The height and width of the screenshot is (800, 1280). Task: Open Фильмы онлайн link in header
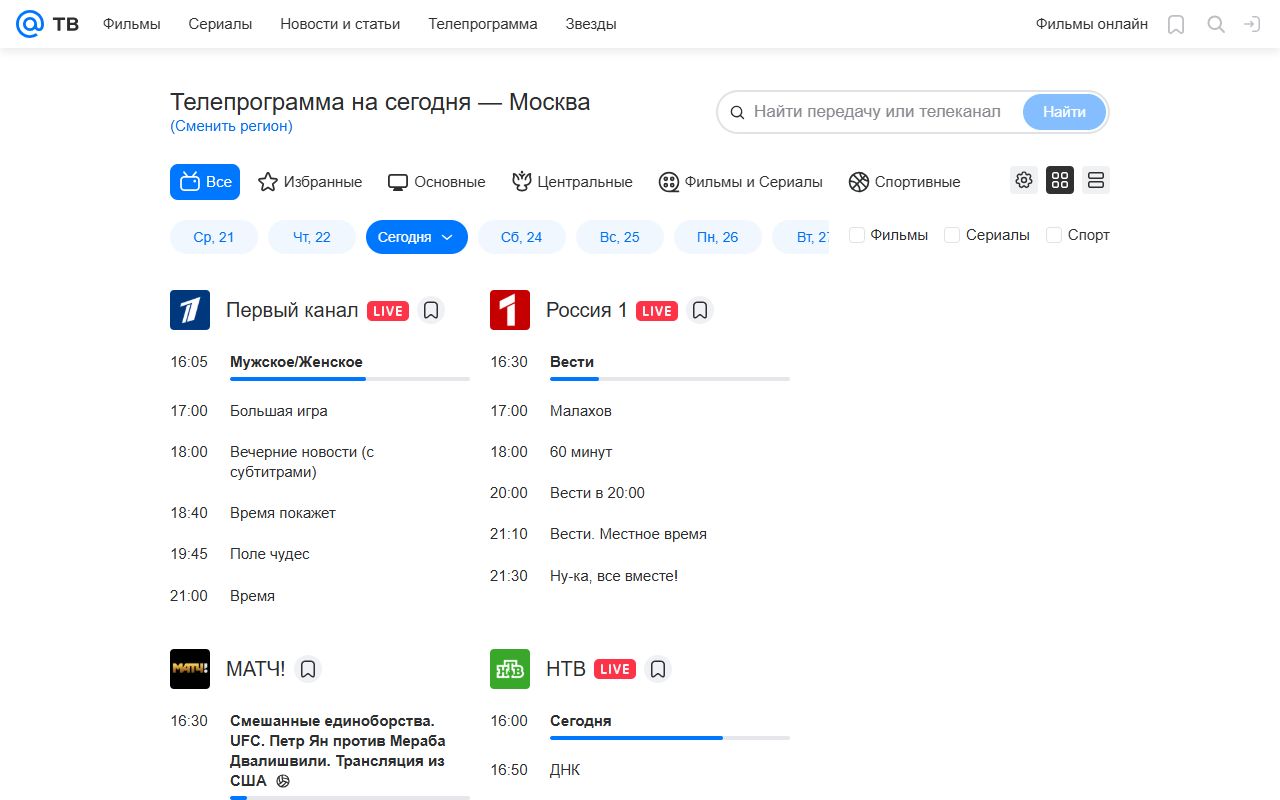[x=1092, y=24]
